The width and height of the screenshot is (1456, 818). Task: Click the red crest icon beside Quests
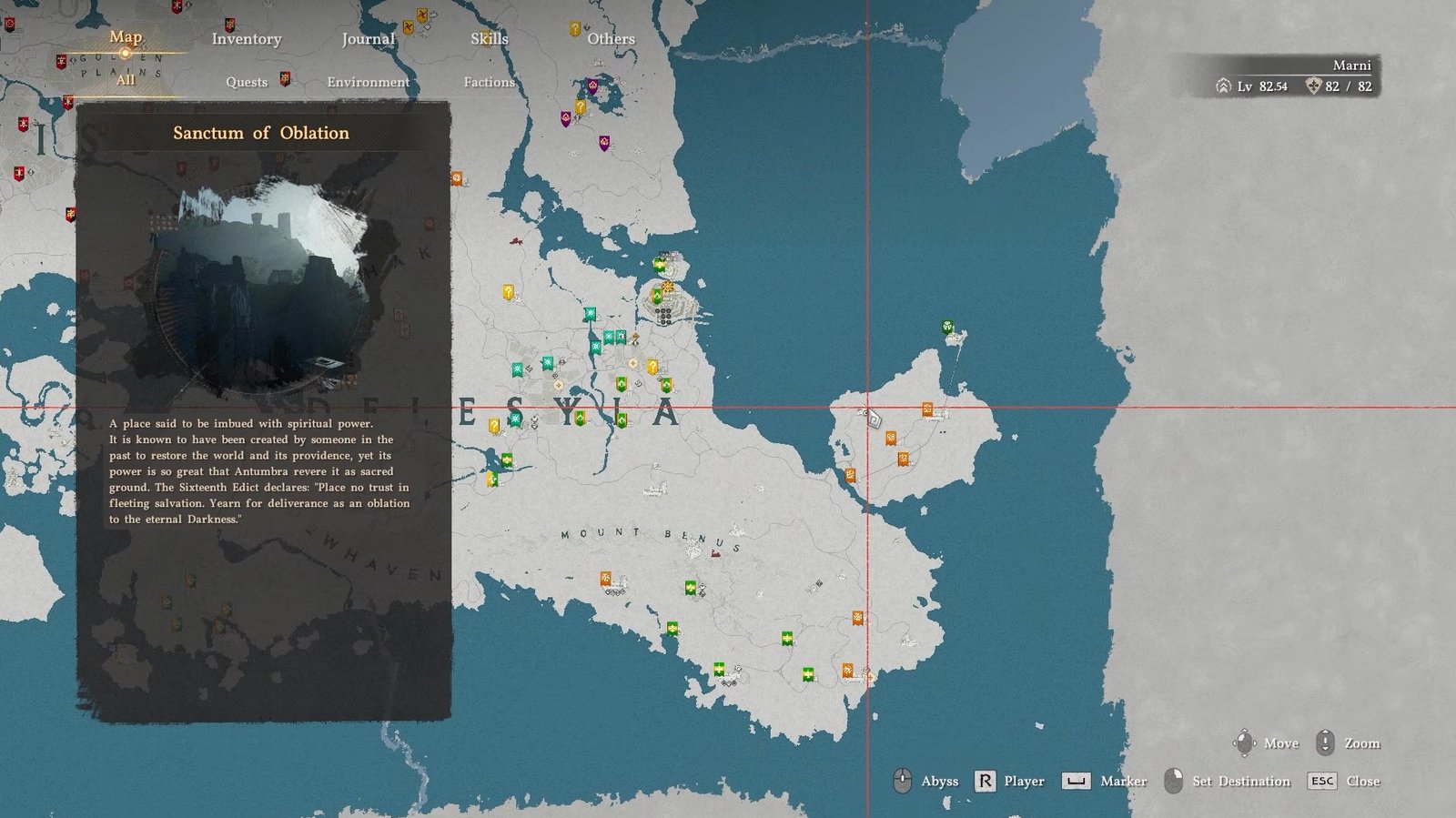285,79
